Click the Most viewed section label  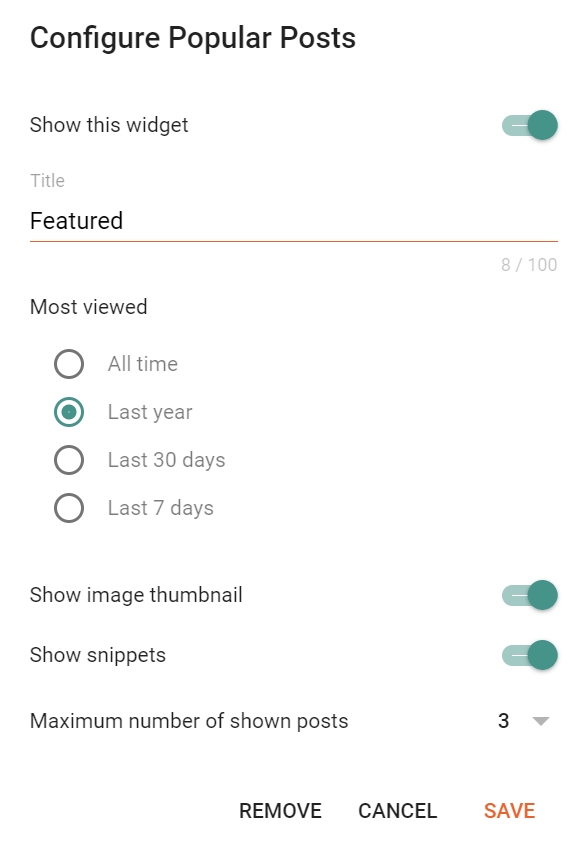click(x=88, y=307)
